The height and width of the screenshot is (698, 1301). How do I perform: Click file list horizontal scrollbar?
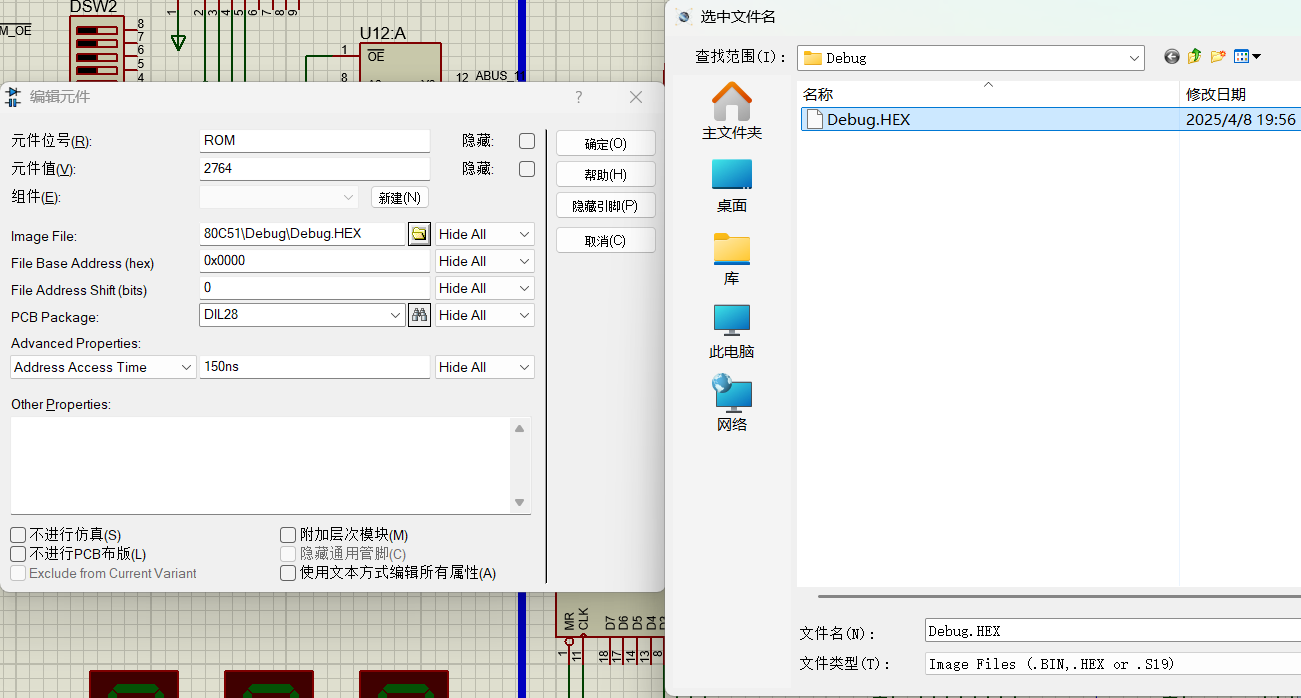pyautogui.click(x=1058, y=597)
